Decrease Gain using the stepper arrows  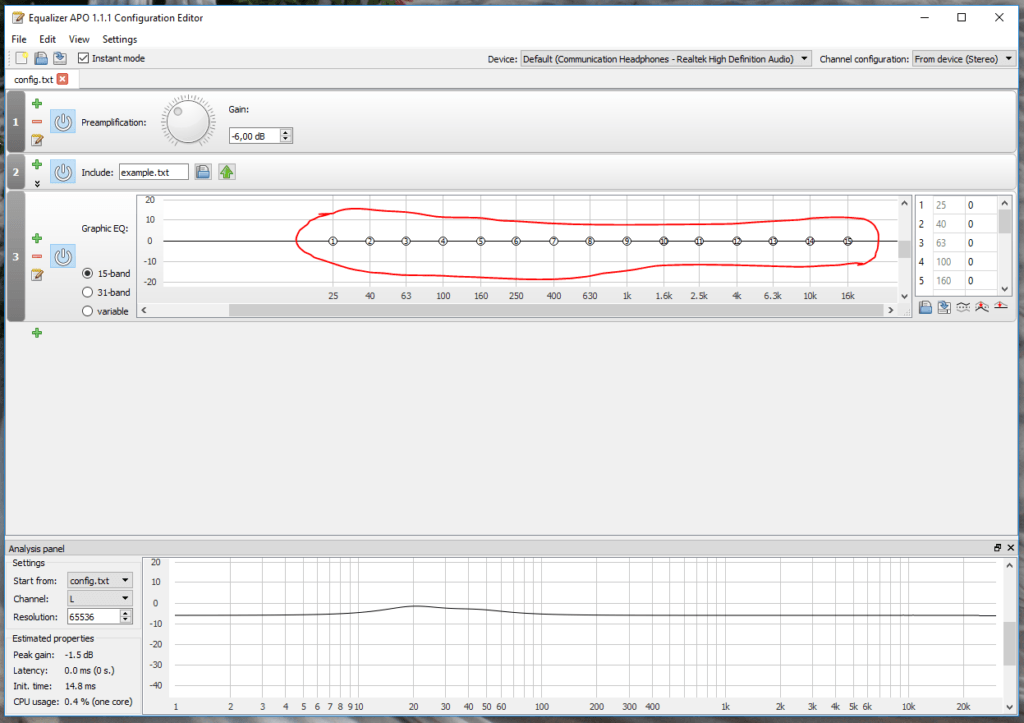[x=287, y=139]
